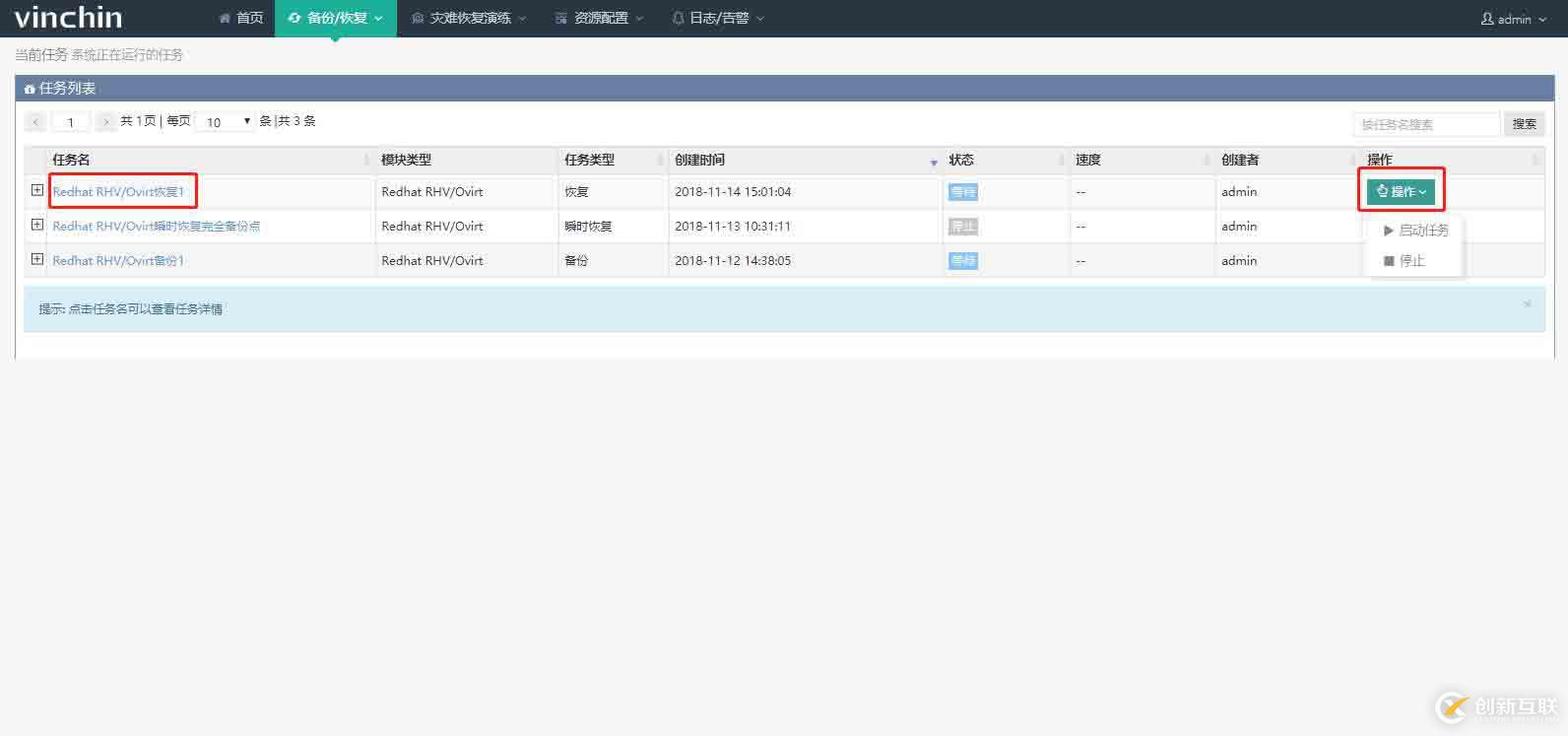Open the 备份/恢复 menu
The image size is (1568, 736).
(335, 18)
